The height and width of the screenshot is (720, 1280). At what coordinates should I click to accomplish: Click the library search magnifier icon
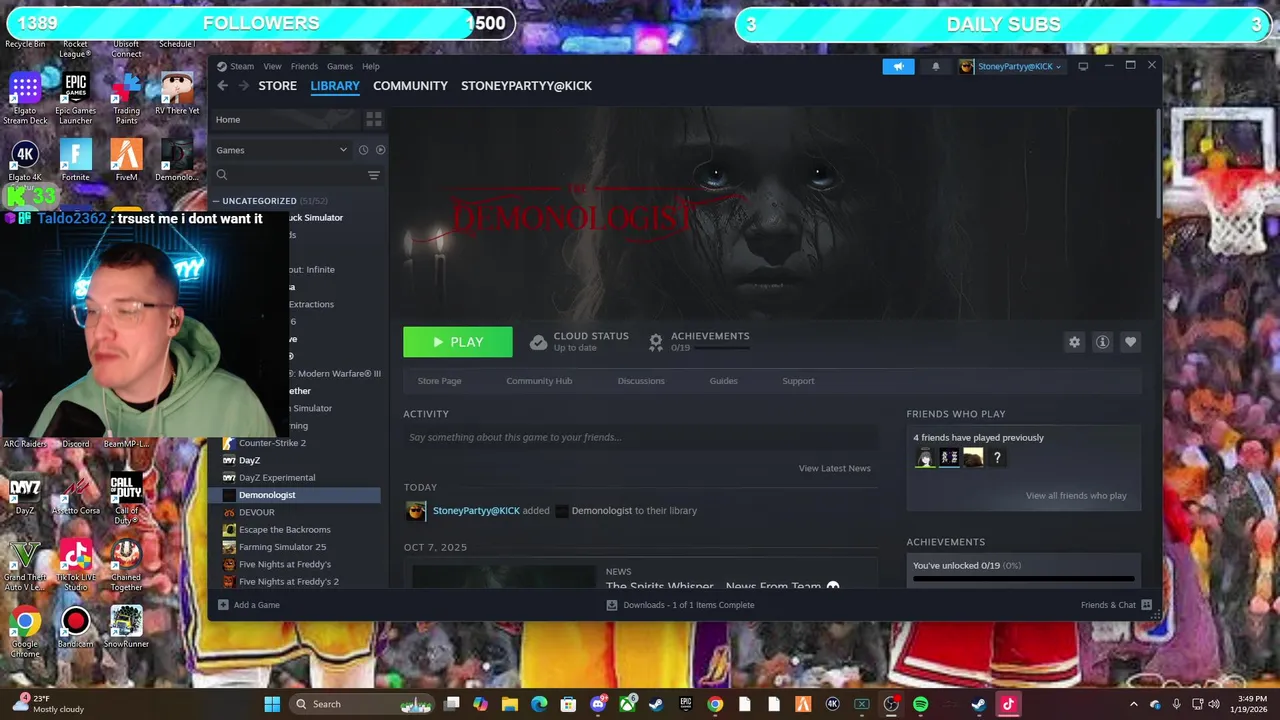(x=222, y=175)
